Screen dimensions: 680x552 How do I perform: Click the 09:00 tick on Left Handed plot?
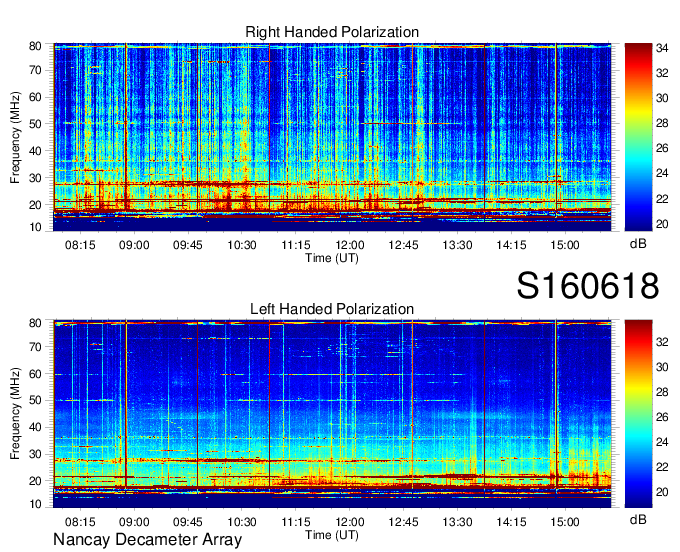[x=134, y=522]
